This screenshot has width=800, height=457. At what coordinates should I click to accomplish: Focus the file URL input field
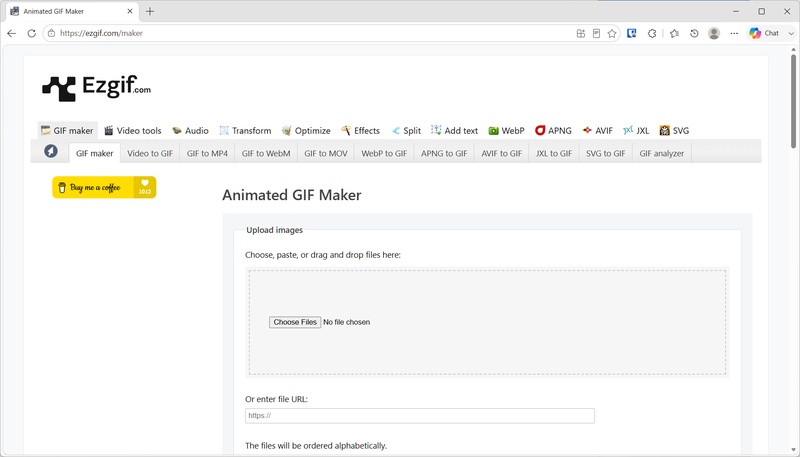[x=419, y=416]
